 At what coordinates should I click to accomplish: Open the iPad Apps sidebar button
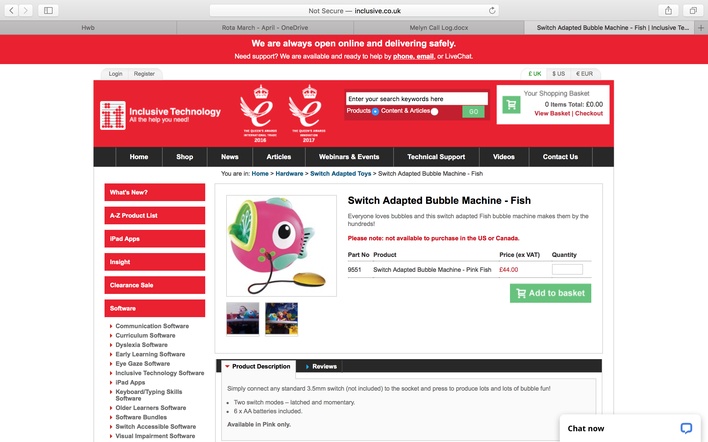click(154, 238)
